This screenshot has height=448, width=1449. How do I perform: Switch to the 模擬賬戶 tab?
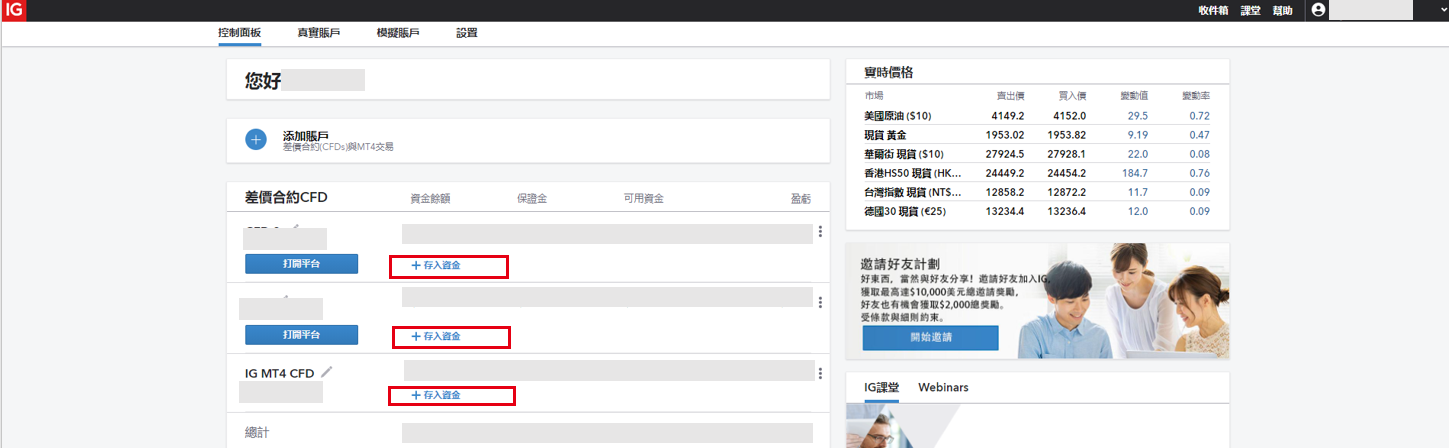(398, 33)
